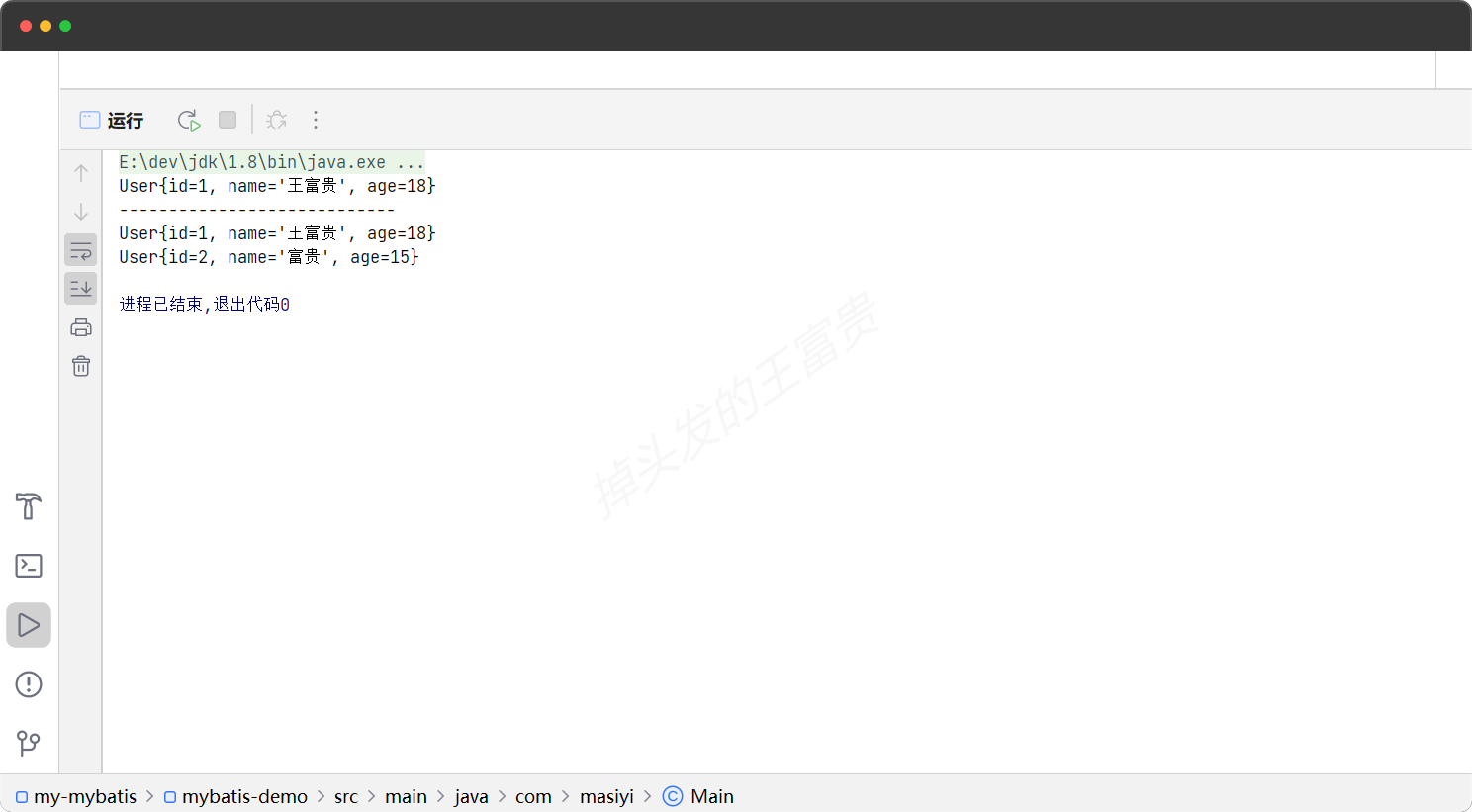Click the Main class breadcrumb
The width and height of the screenshot is (1472, 812).
pos(698,796)
